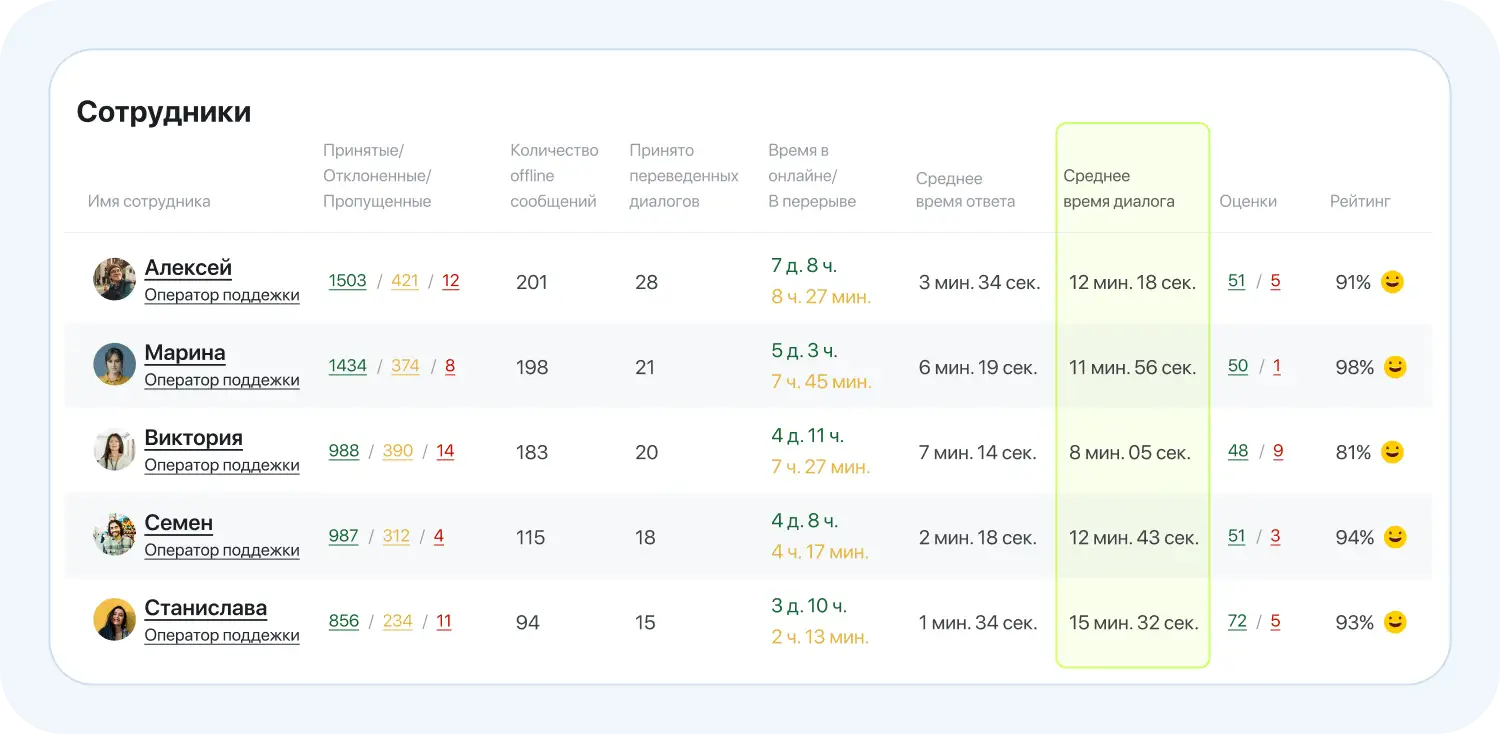Image resolution: width=1500 pixels, height=734 pixels.
Task: Open employee Станислава's name link
Action: pyautogui.click(x=205, y=608)
